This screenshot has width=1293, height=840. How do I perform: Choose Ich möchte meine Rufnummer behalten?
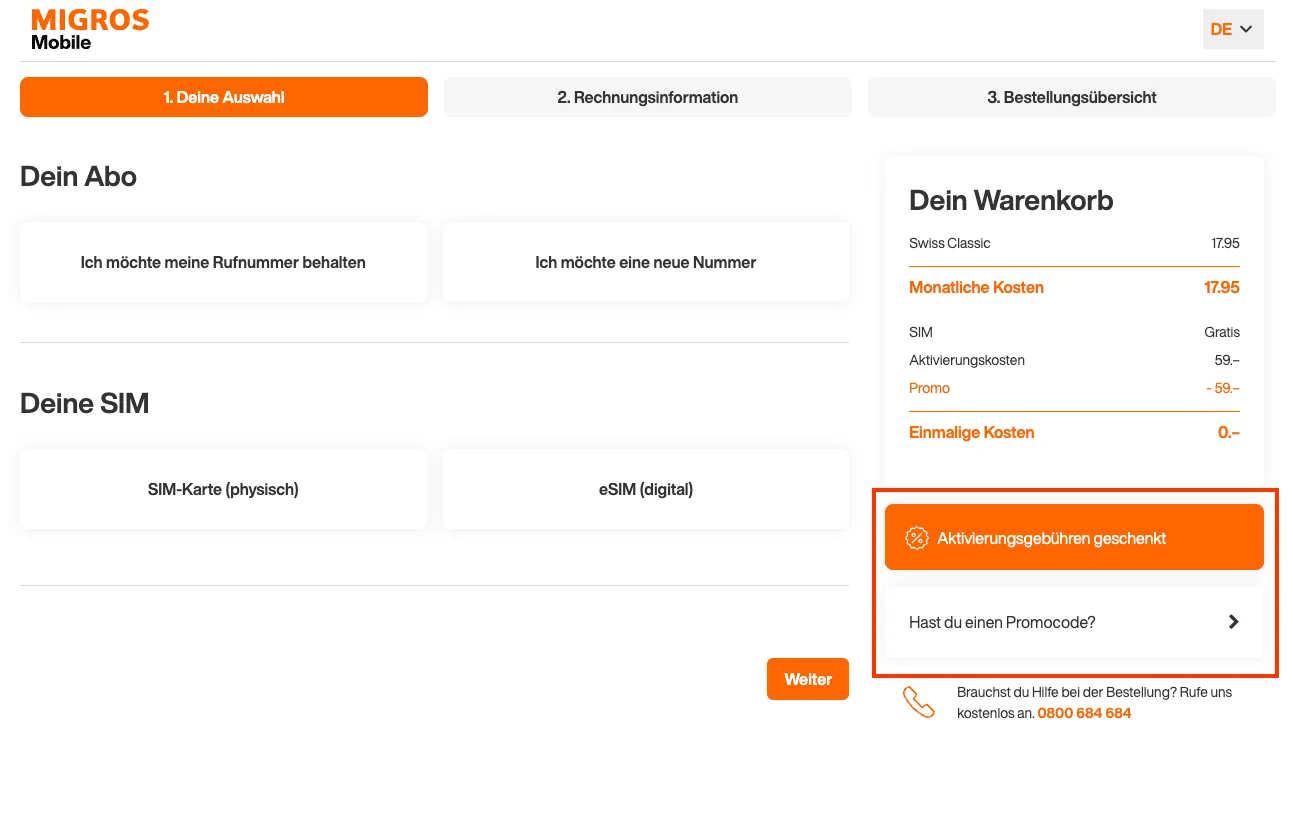point(223,262)
